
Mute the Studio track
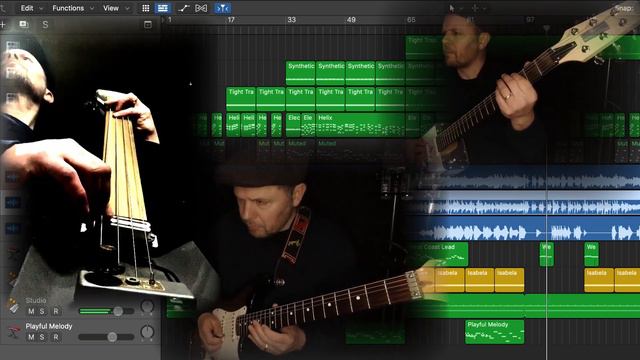[x=31, y=311]
